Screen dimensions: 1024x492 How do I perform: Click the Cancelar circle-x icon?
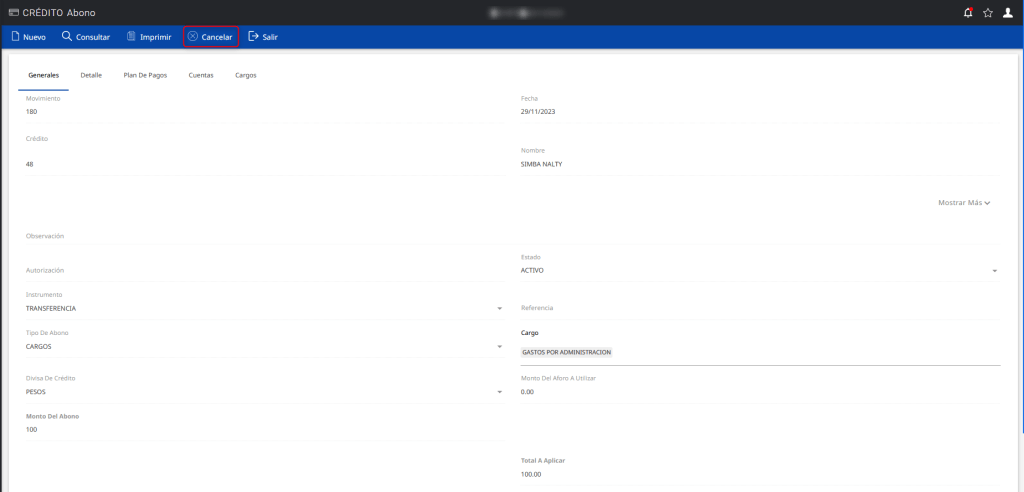tap(193, 37)
